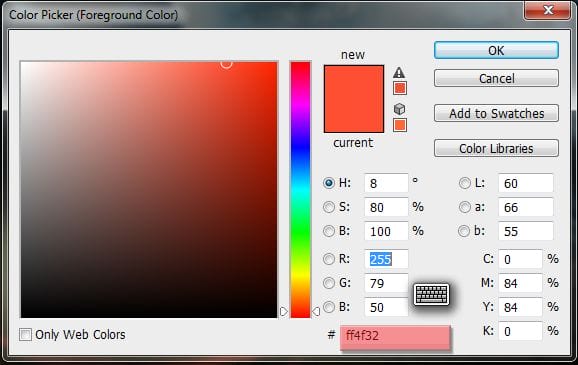Click the Lab a field showing 66
578x365 pixels.
pos(526,207)
